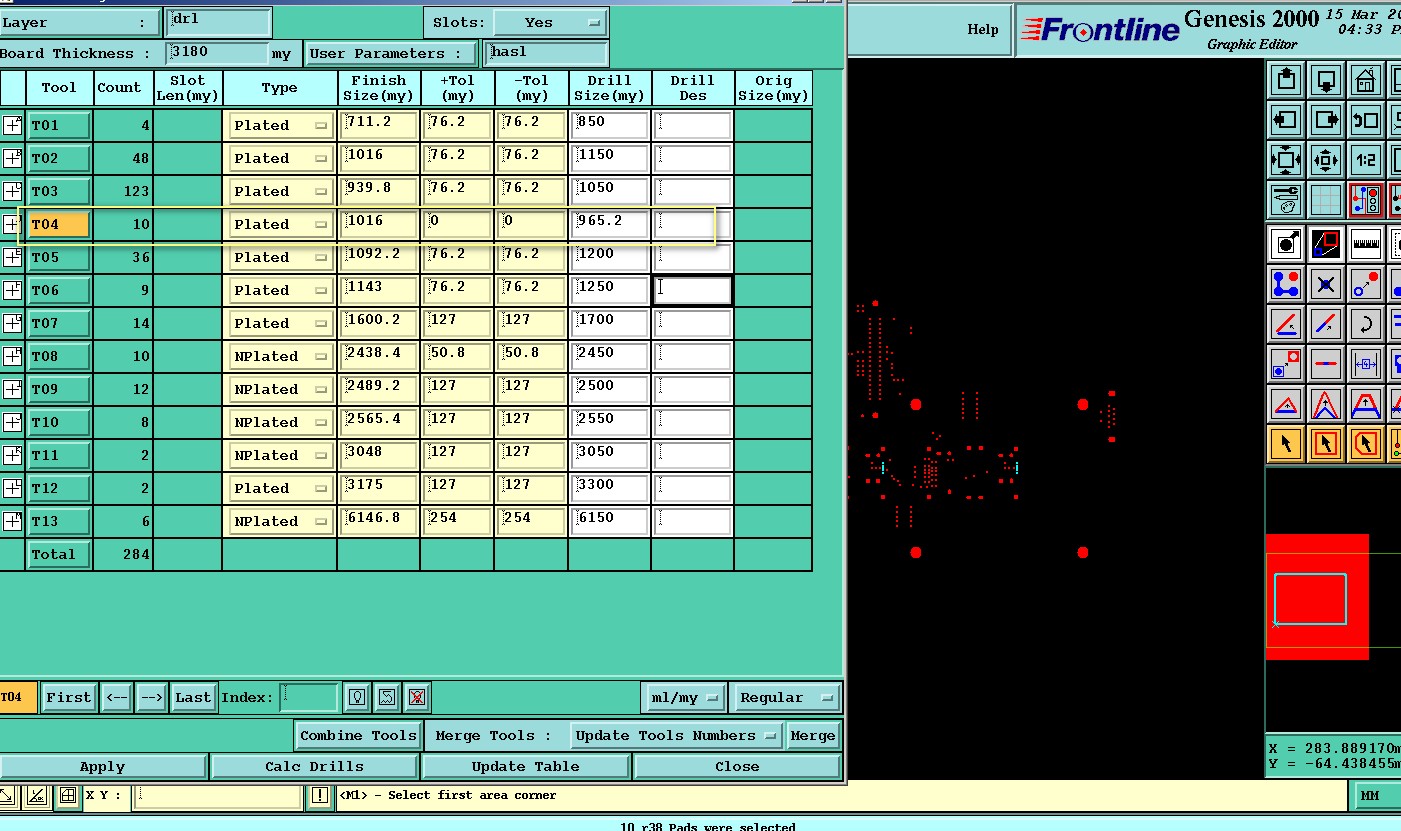Click the red triangle with arrow icon

[1286, 404]
